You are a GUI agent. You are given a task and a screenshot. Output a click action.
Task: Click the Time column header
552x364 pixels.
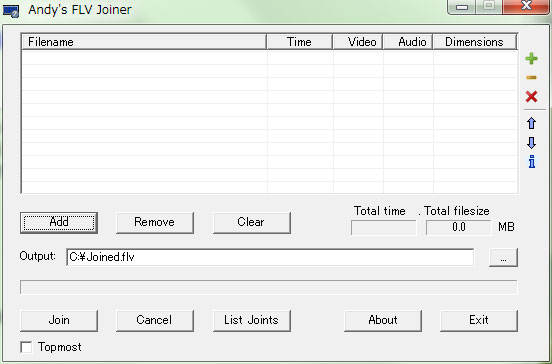pos(300,42)
